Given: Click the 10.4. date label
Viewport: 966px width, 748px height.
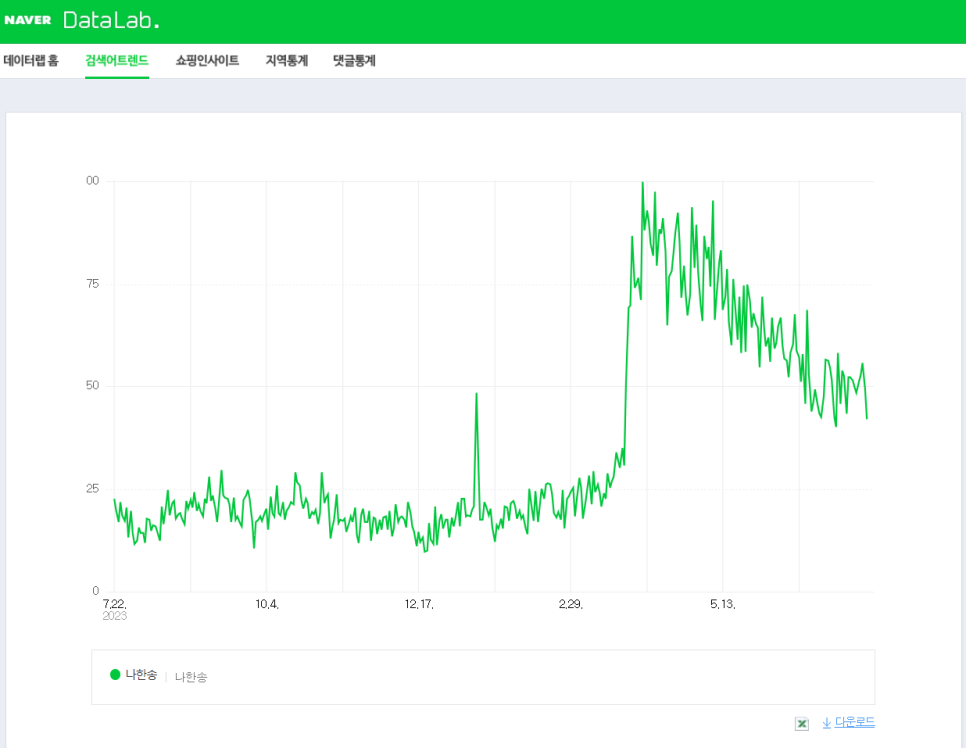Looking at the screenshot, I should pyautogui.click(x=267, y=604).
